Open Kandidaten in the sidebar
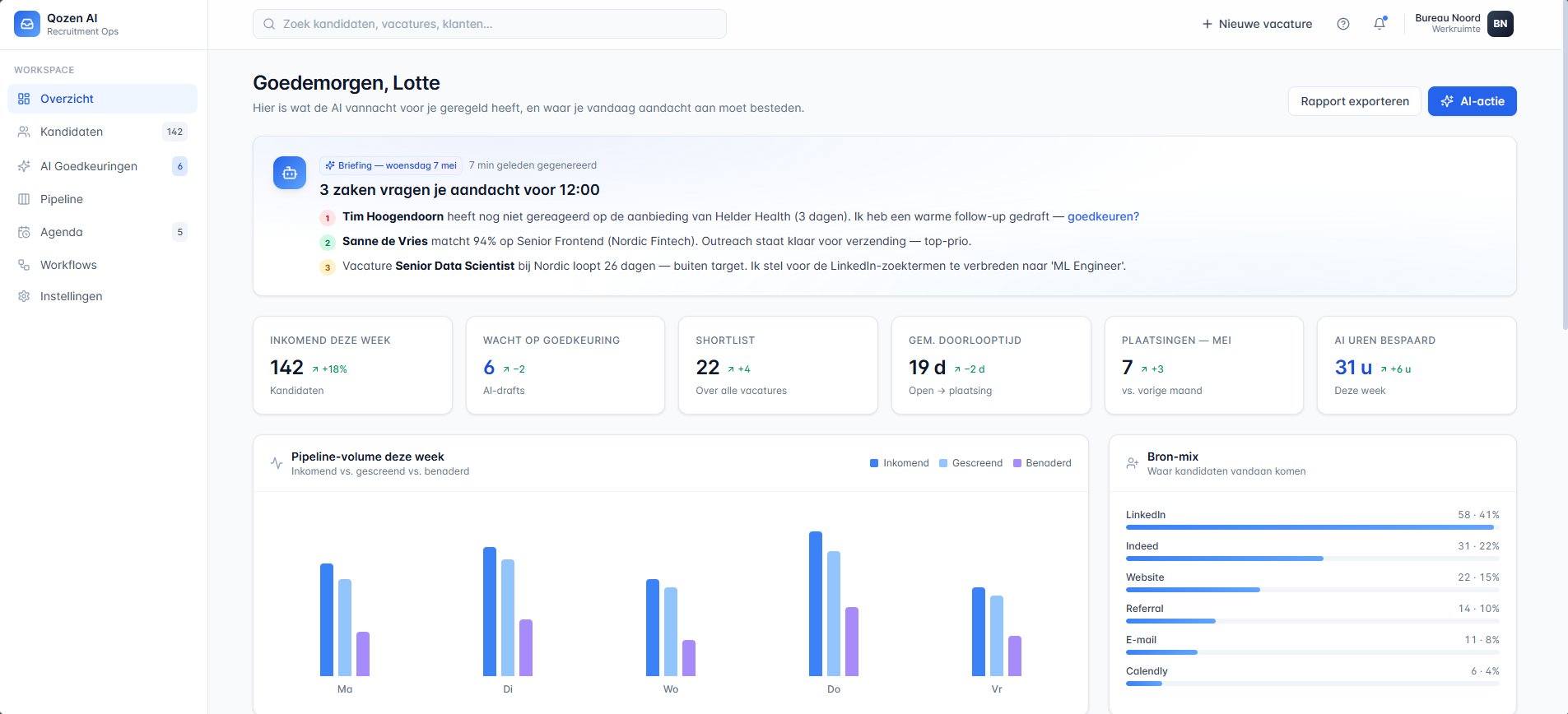1568x714 pixels. 102,132
